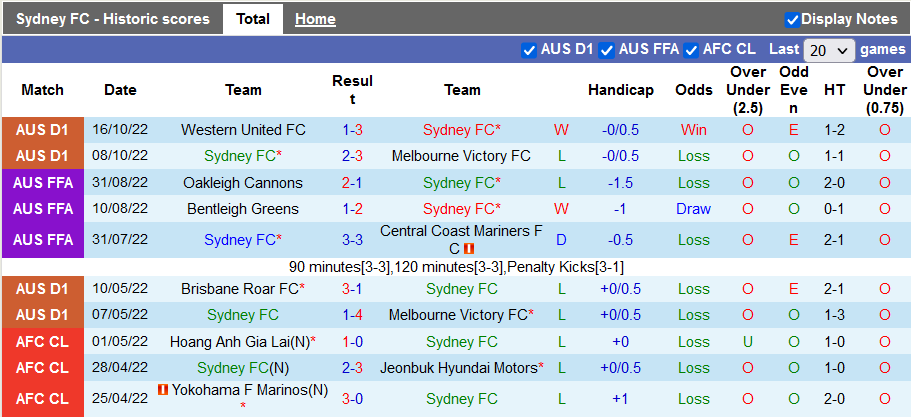Click the 2-3 result on 08/10/22
The height and width of the screenshot is (417, 911).
coord(353,156)
